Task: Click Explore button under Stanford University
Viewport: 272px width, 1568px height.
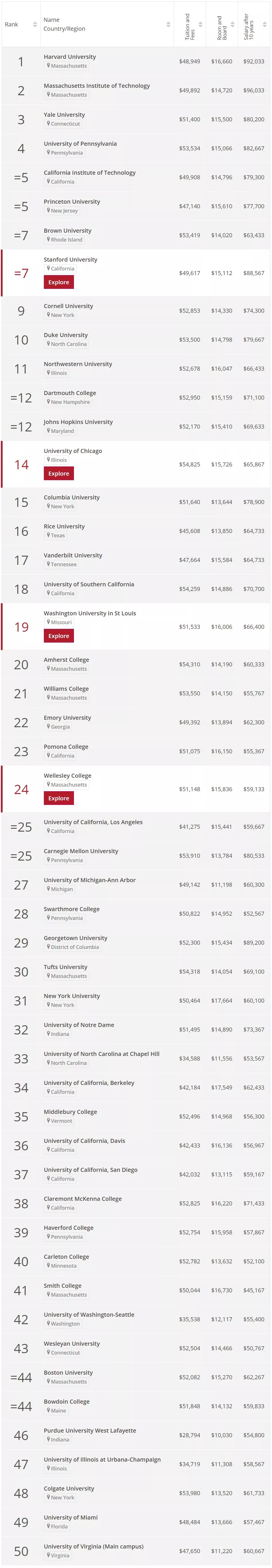Action: pyautogui.click(x=58, y=283)
